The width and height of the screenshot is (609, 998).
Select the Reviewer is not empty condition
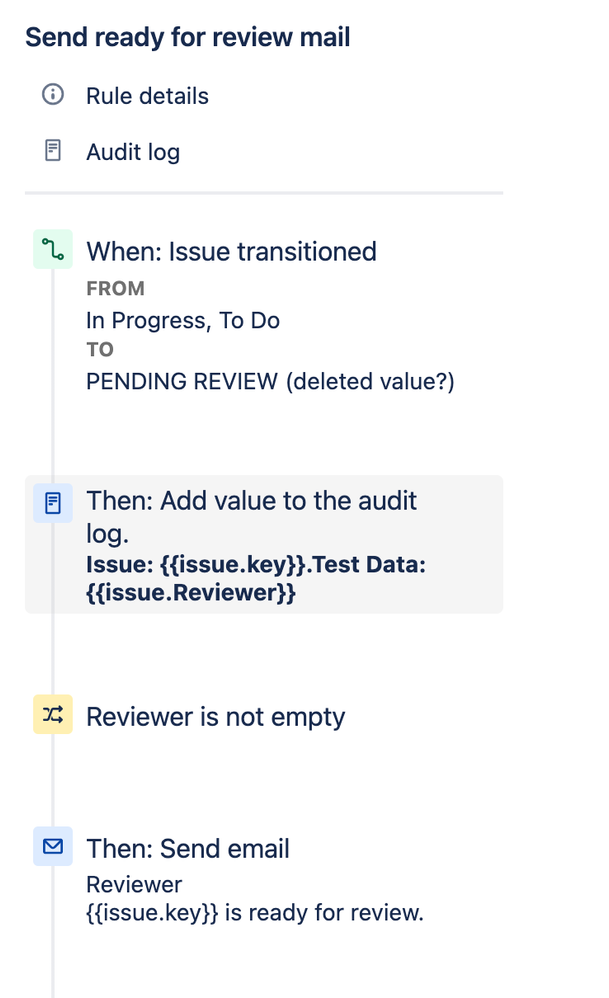(216, 717)
